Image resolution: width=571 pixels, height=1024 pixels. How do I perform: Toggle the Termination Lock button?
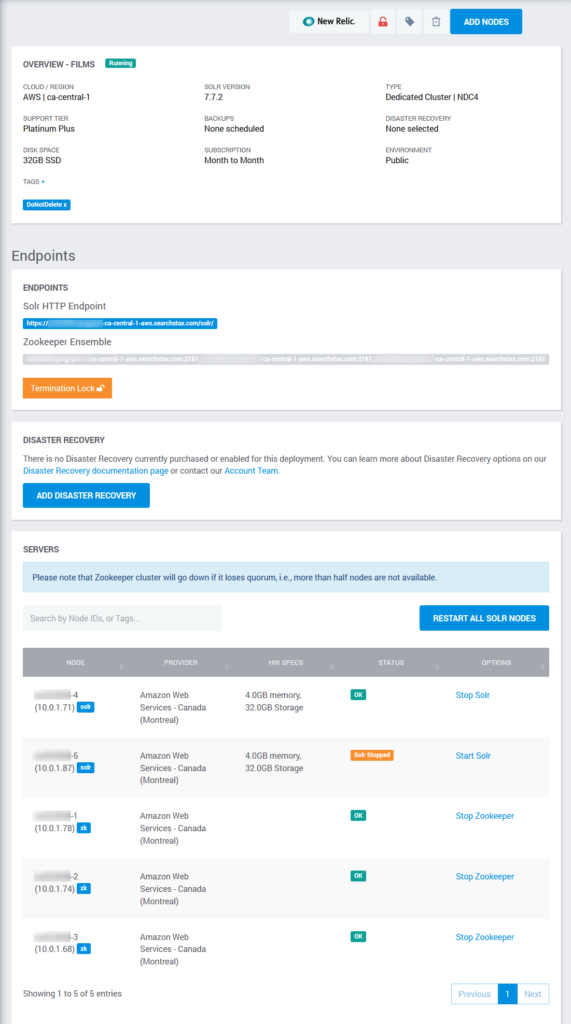click(x=67, y=388)
